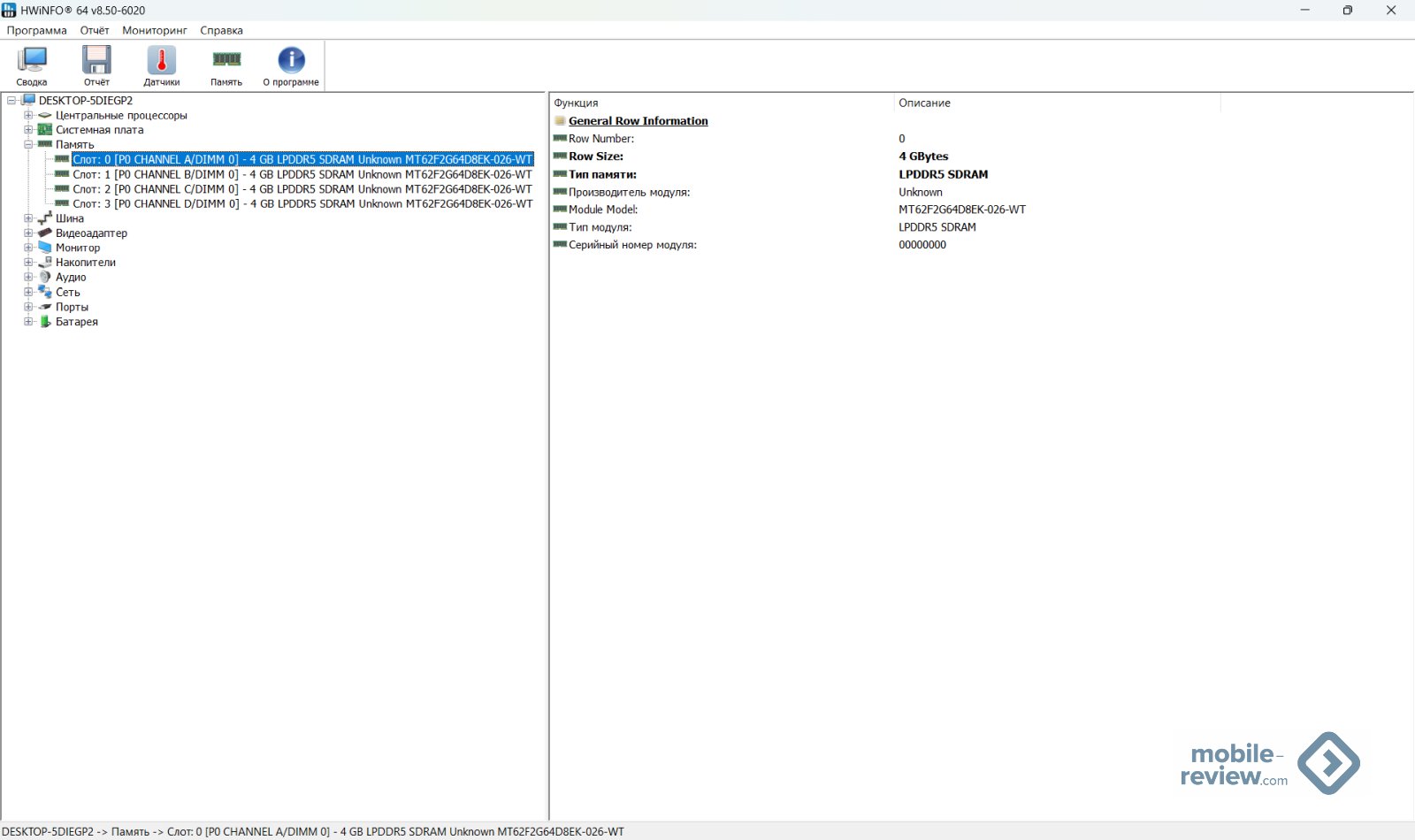Click the Системная плата motherboard icon
Viewport: 1415px width, 840px height.
[x=45, y=130]
